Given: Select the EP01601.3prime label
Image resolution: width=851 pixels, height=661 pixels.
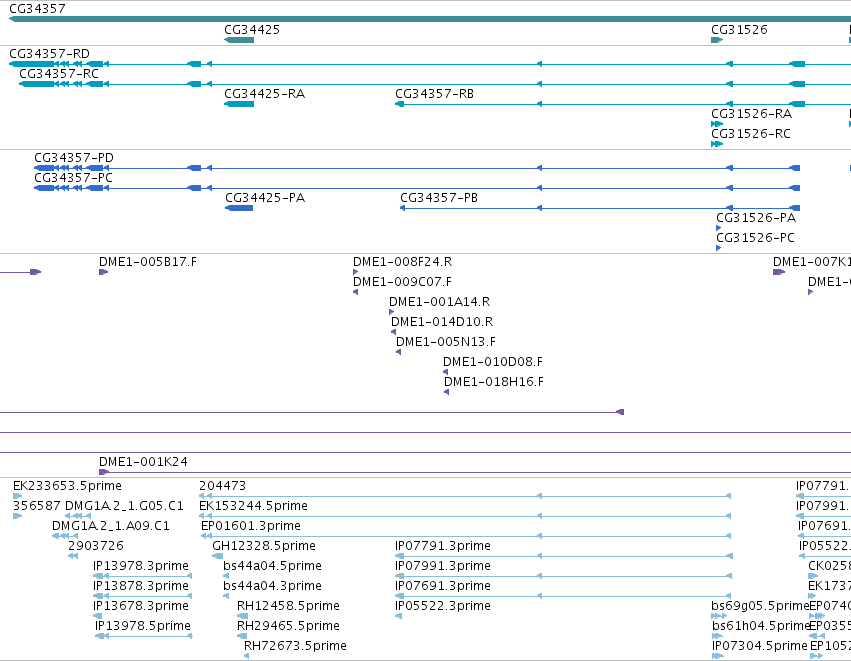Looking at the screenshot, I should pyautogui.click(x=251, y=526).
